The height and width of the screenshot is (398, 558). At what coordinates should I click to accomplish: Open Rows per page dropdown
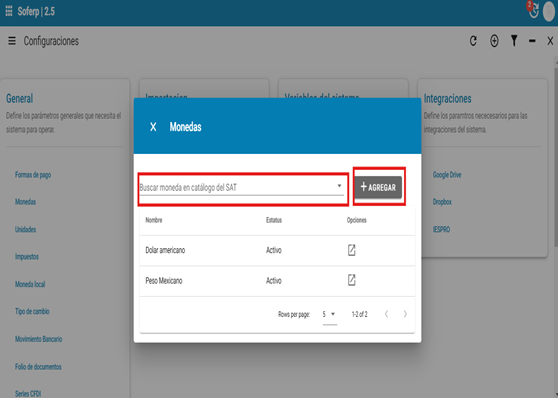click(x=329, y=314)
